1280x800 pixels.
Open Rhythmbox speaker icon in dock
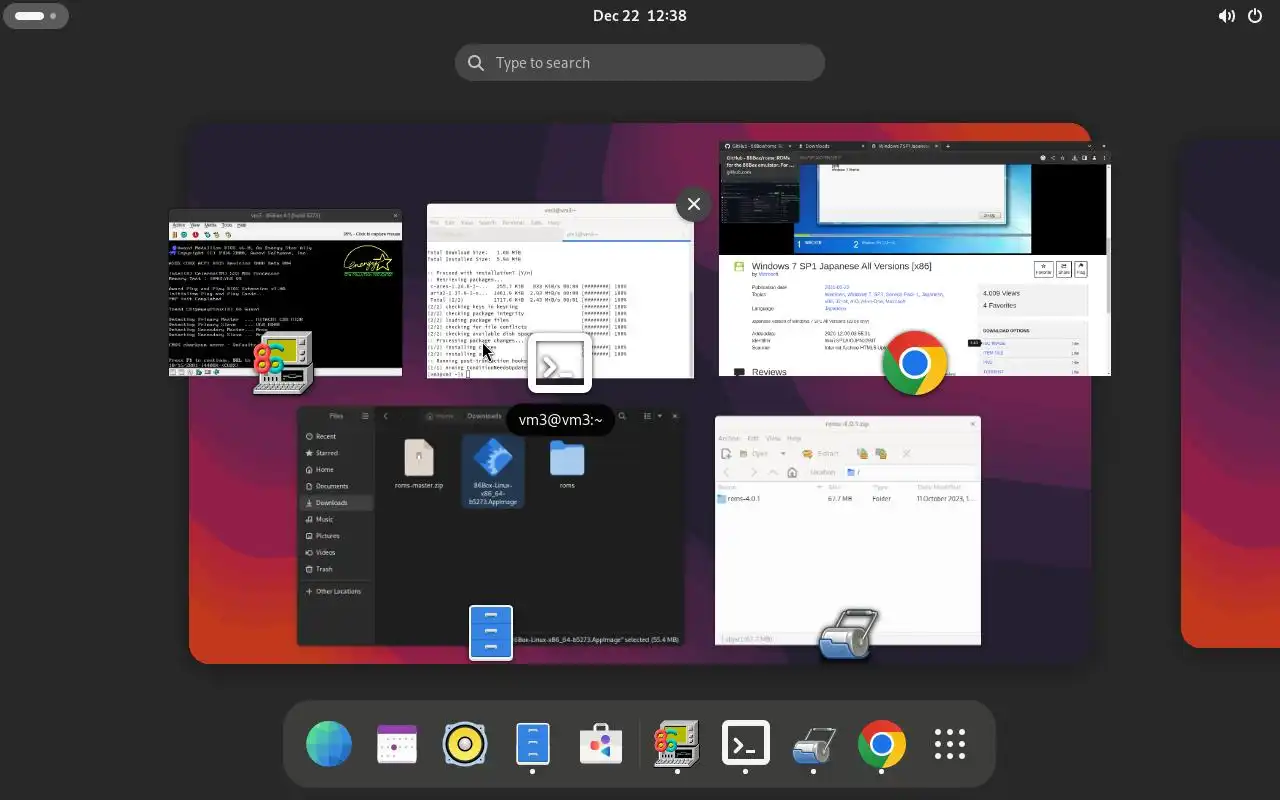coord(465,745)
